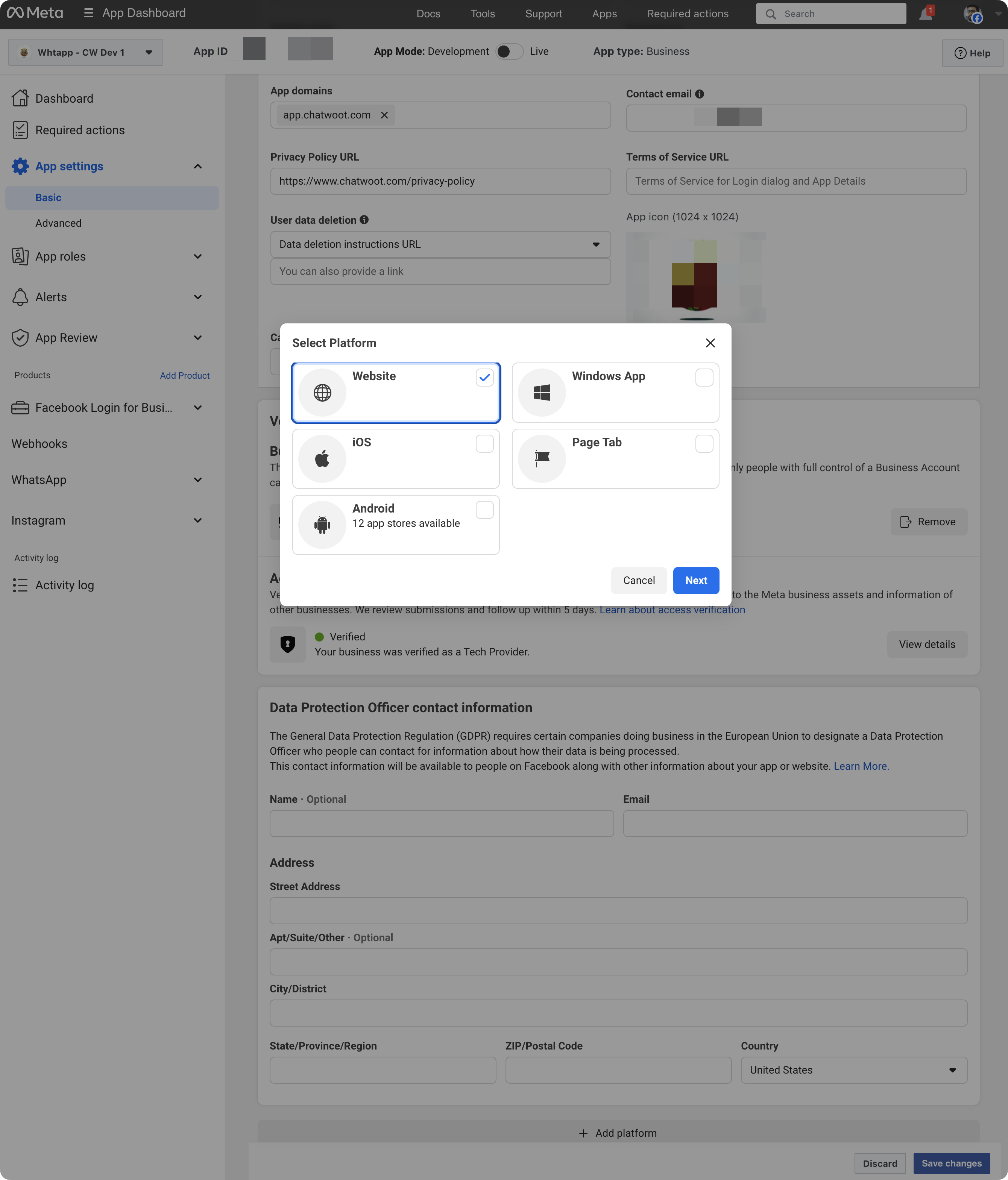Check the Android platform checkbox
Image resolution: width=1008 pixels, height=1180 pixels.
[x=485, y=510]
